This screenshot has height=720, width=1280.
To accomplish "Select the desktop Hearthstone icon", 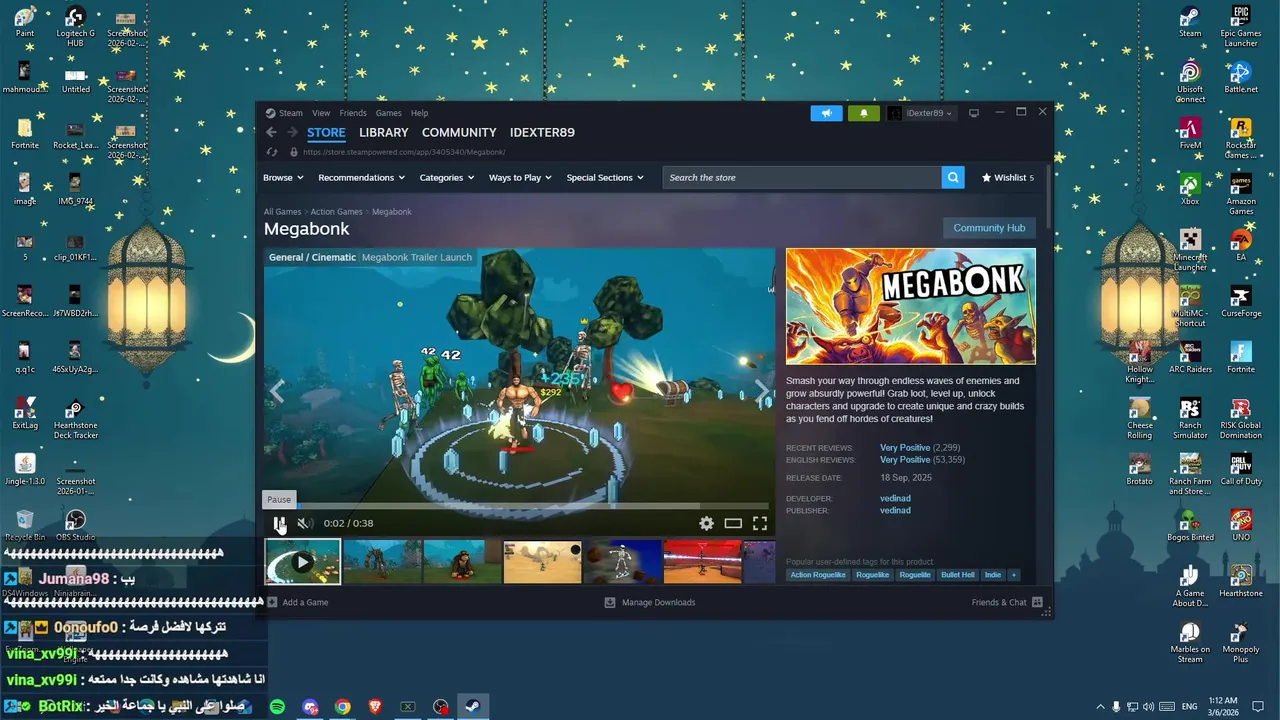I will (x=1241, y=582).
